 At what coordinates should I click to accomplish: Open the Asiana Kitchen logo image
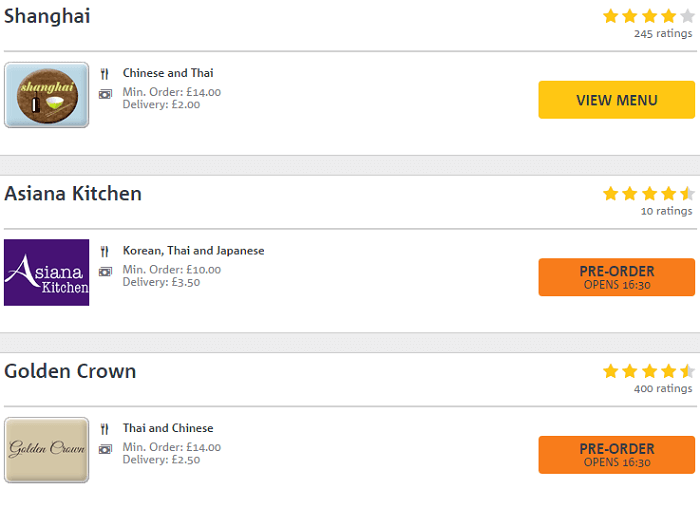[46, 272]
